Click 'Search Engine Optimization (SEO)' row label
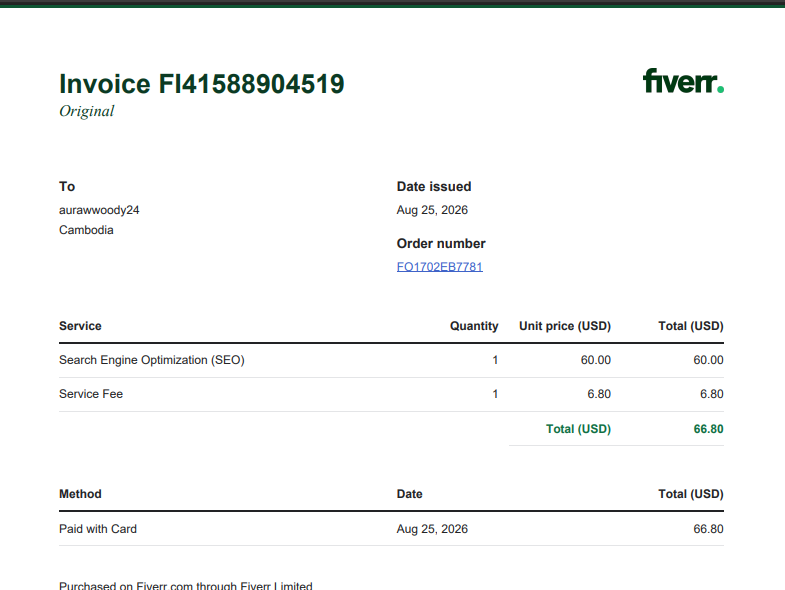Screen dimensions: 785x590 click(152, 360)
